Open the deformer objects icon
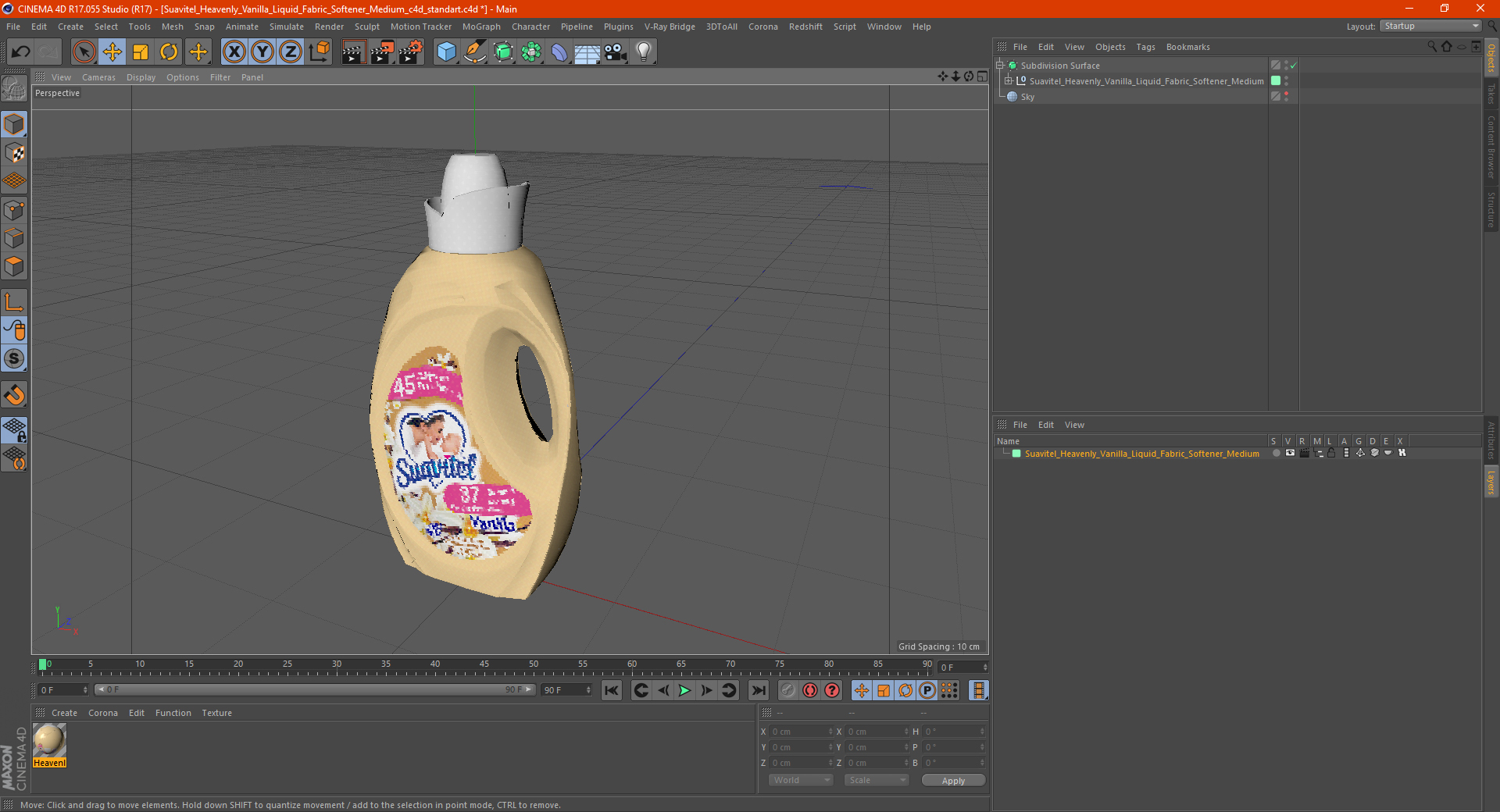This screenshot has height=812, width=1500. tap(559, 52)
